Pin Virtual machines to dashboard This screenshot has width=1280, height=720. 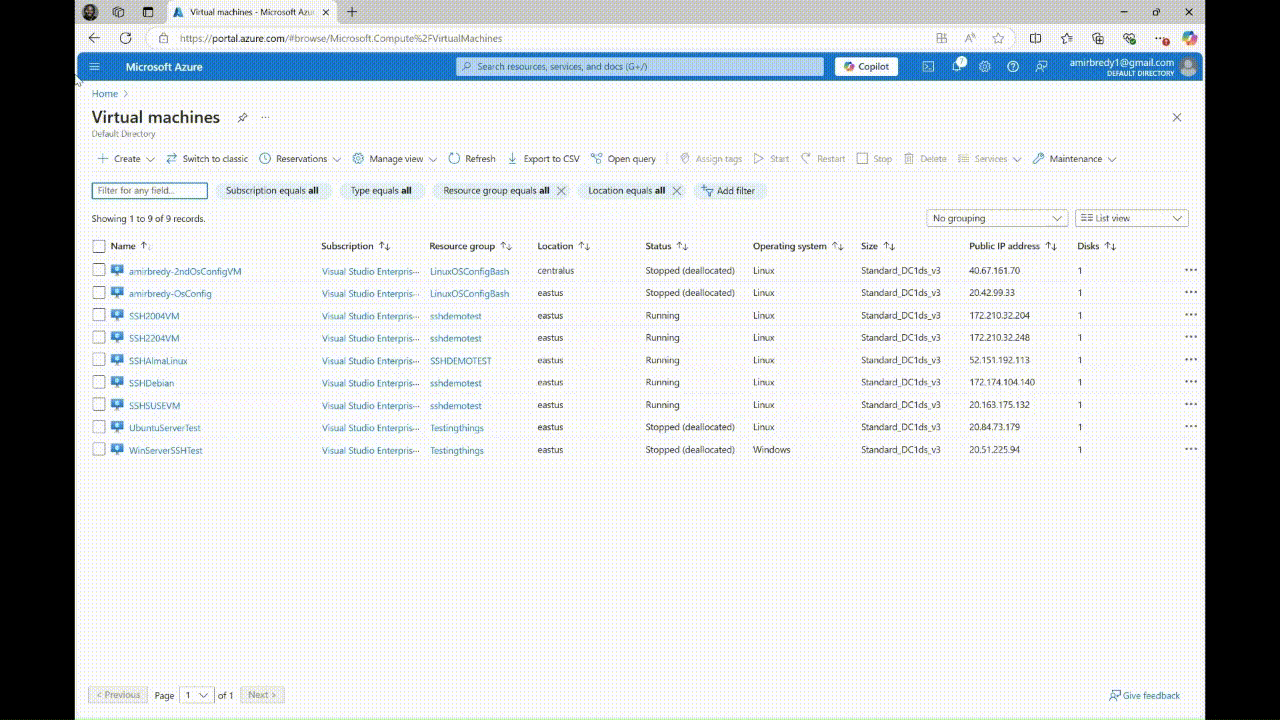point(242,117)
